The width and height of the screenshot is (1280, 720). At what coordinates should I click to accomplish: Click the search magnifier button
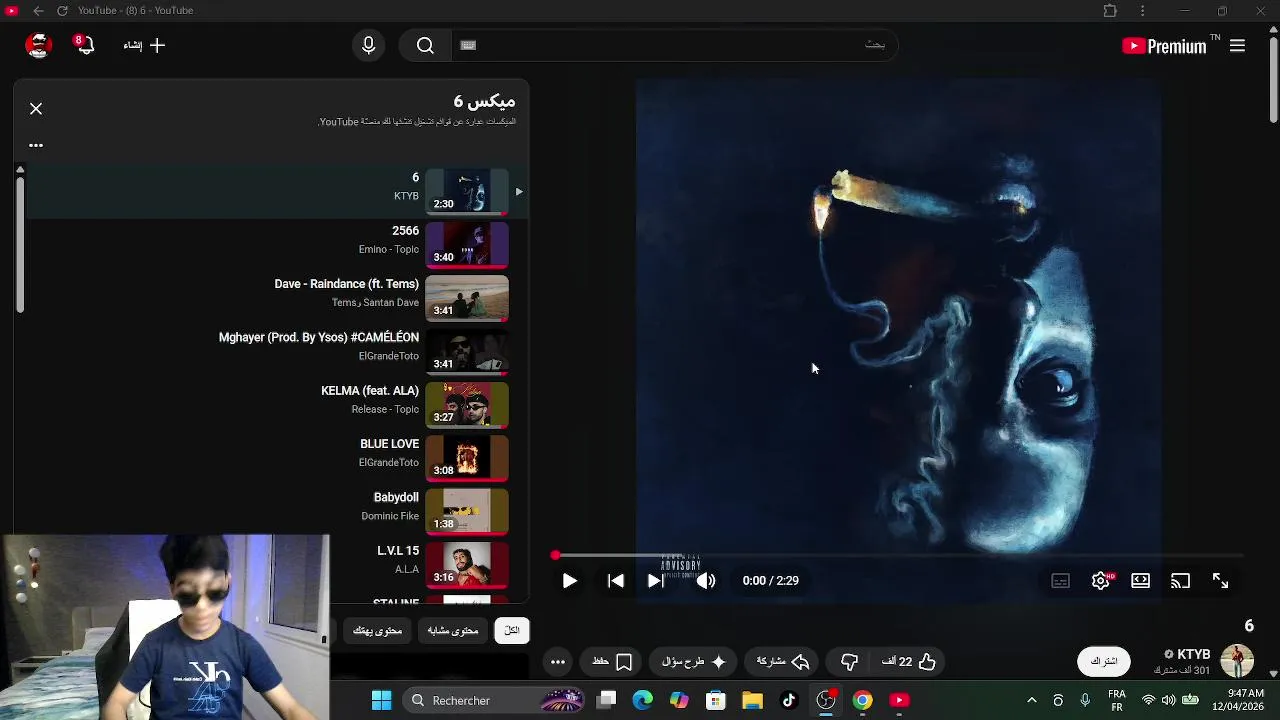[425, 45]
